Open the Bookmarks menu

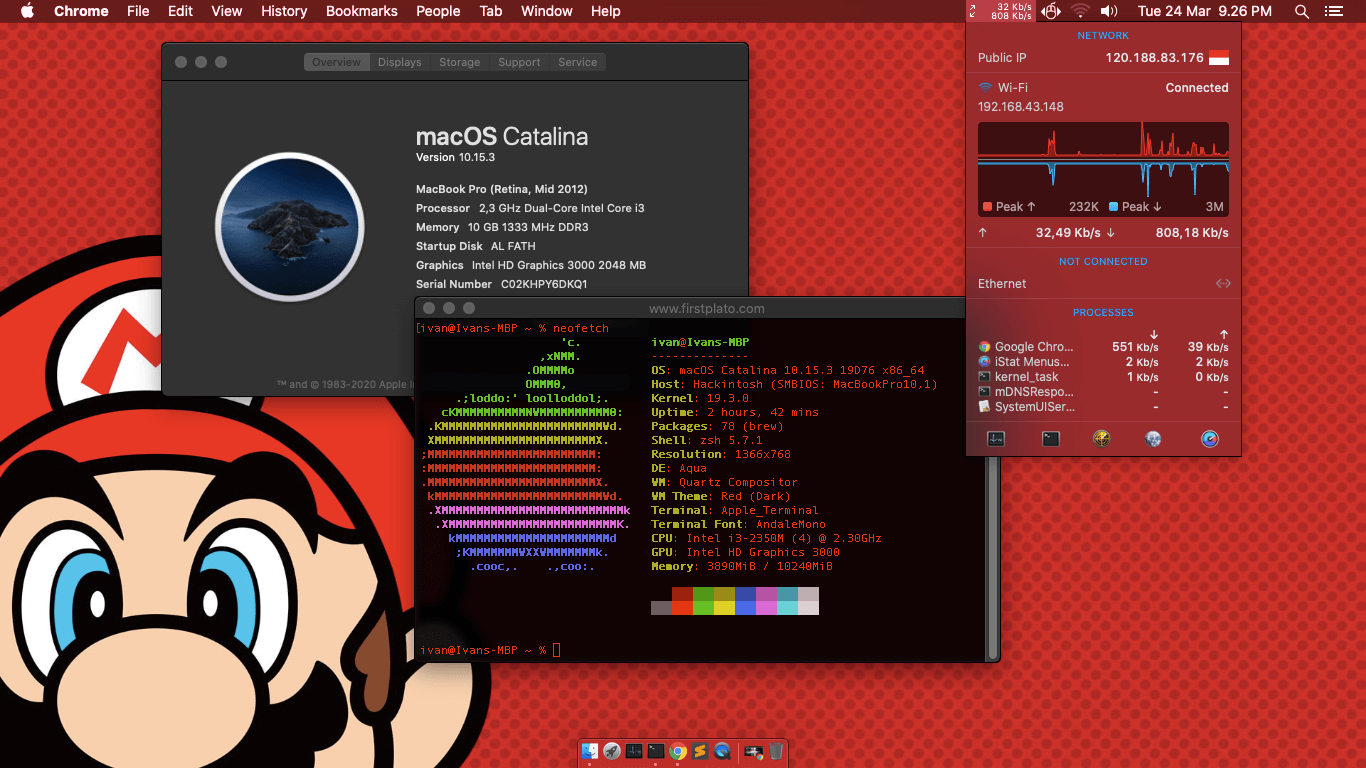coord(362,11)
